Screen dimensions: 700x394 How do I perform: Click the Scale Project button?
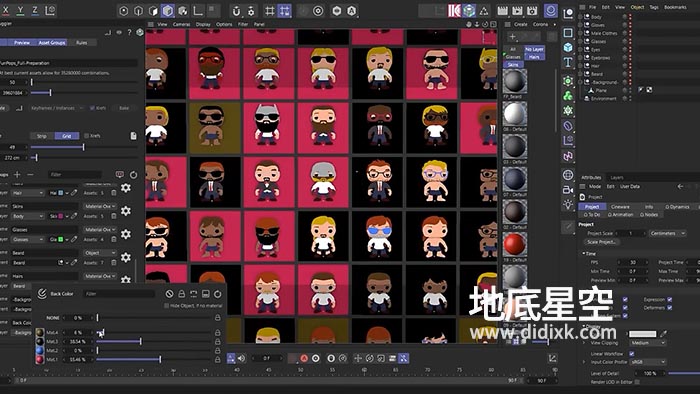coord(601,242)
